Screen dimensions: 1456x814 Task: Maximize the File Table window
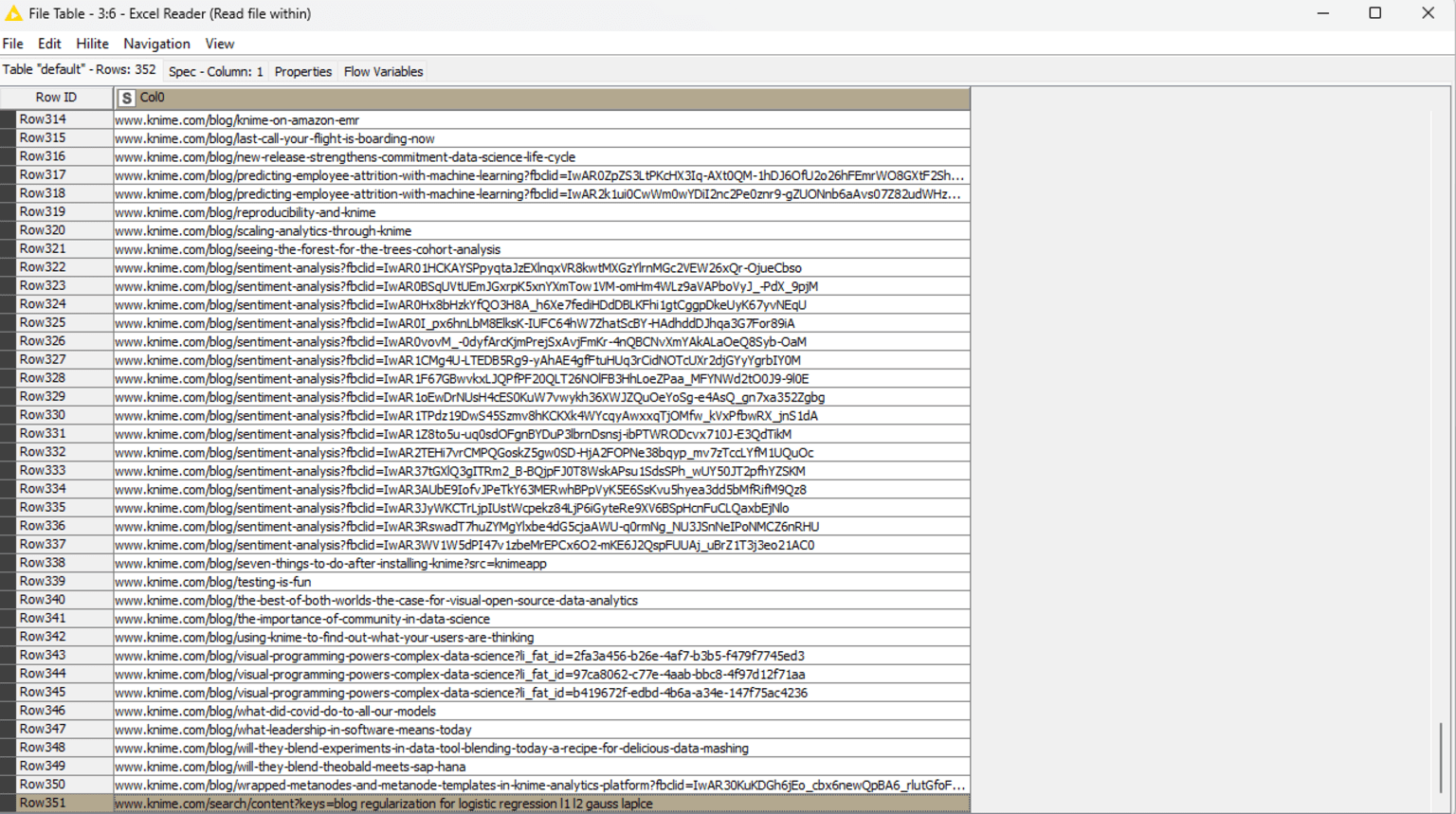click(1375, 13)
